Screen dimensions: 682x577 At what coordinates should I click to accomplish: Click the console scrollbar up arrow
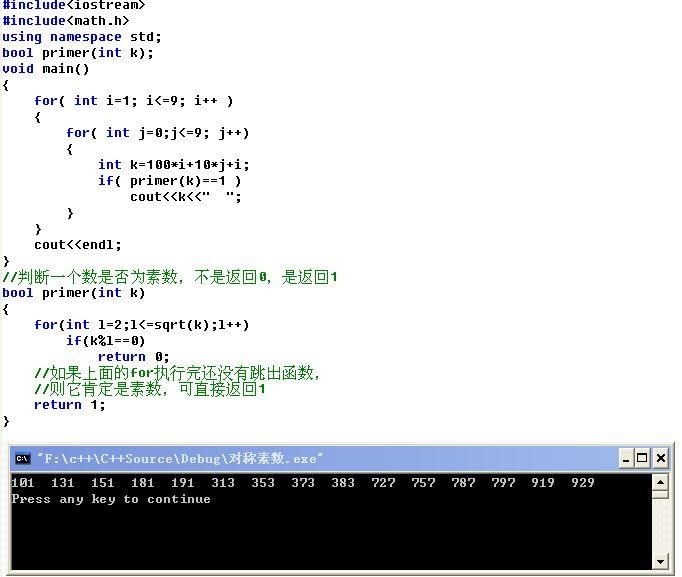click(660, 482)
